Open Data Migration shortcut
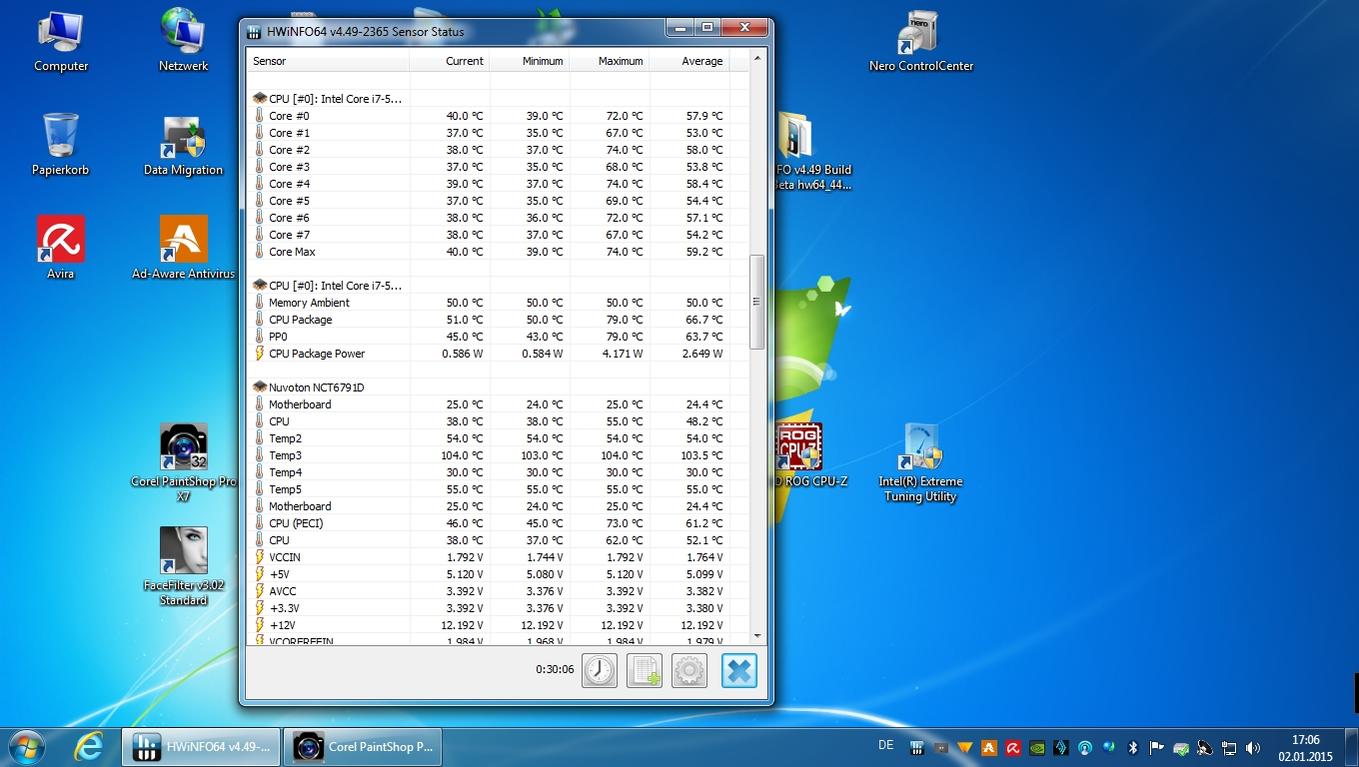The width and height of the screenshot is (1359, 767). pyautogui.click(x=183, y=145)
